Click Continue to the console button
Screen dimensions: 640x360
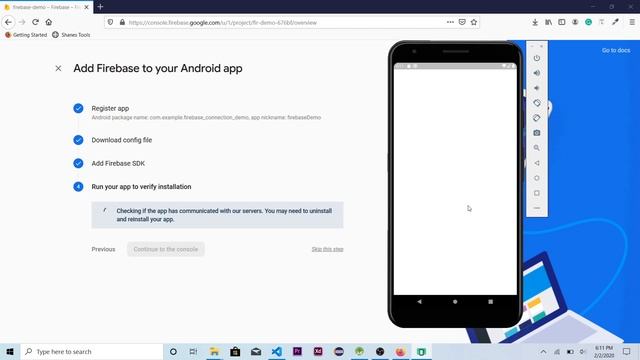(x=166, y=249)
